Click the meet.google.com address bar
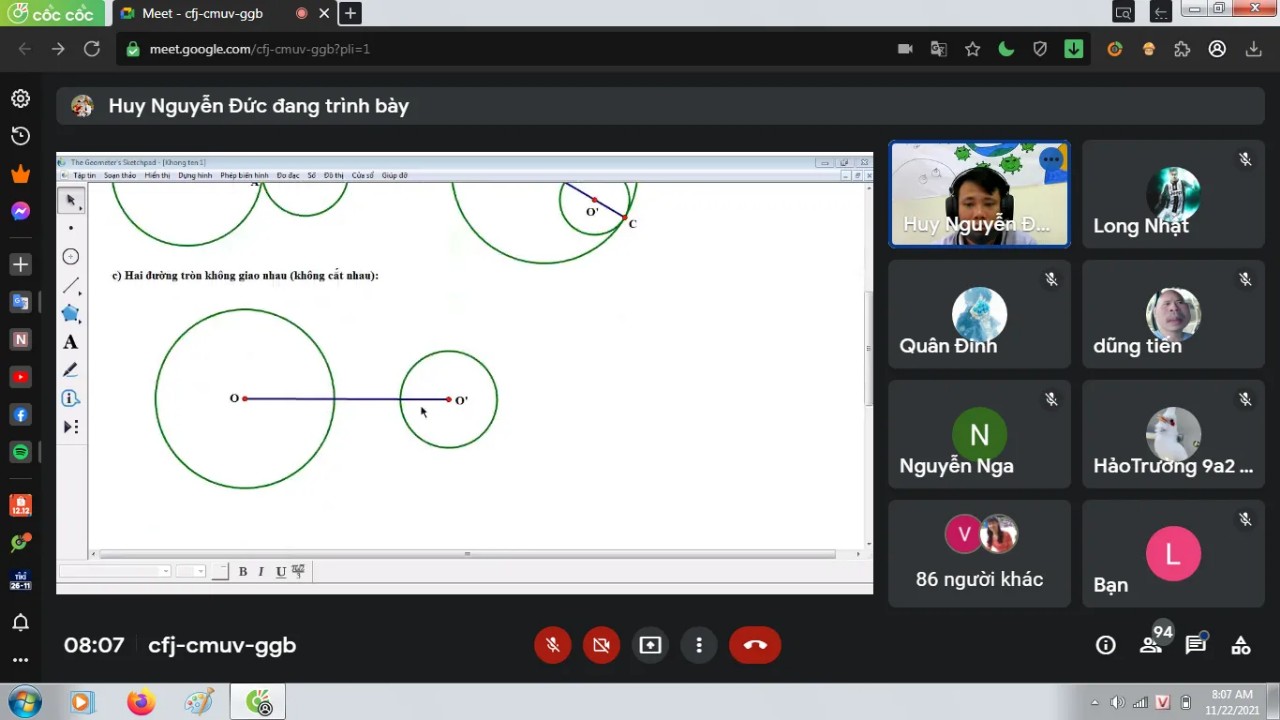 tap(500, 49)
